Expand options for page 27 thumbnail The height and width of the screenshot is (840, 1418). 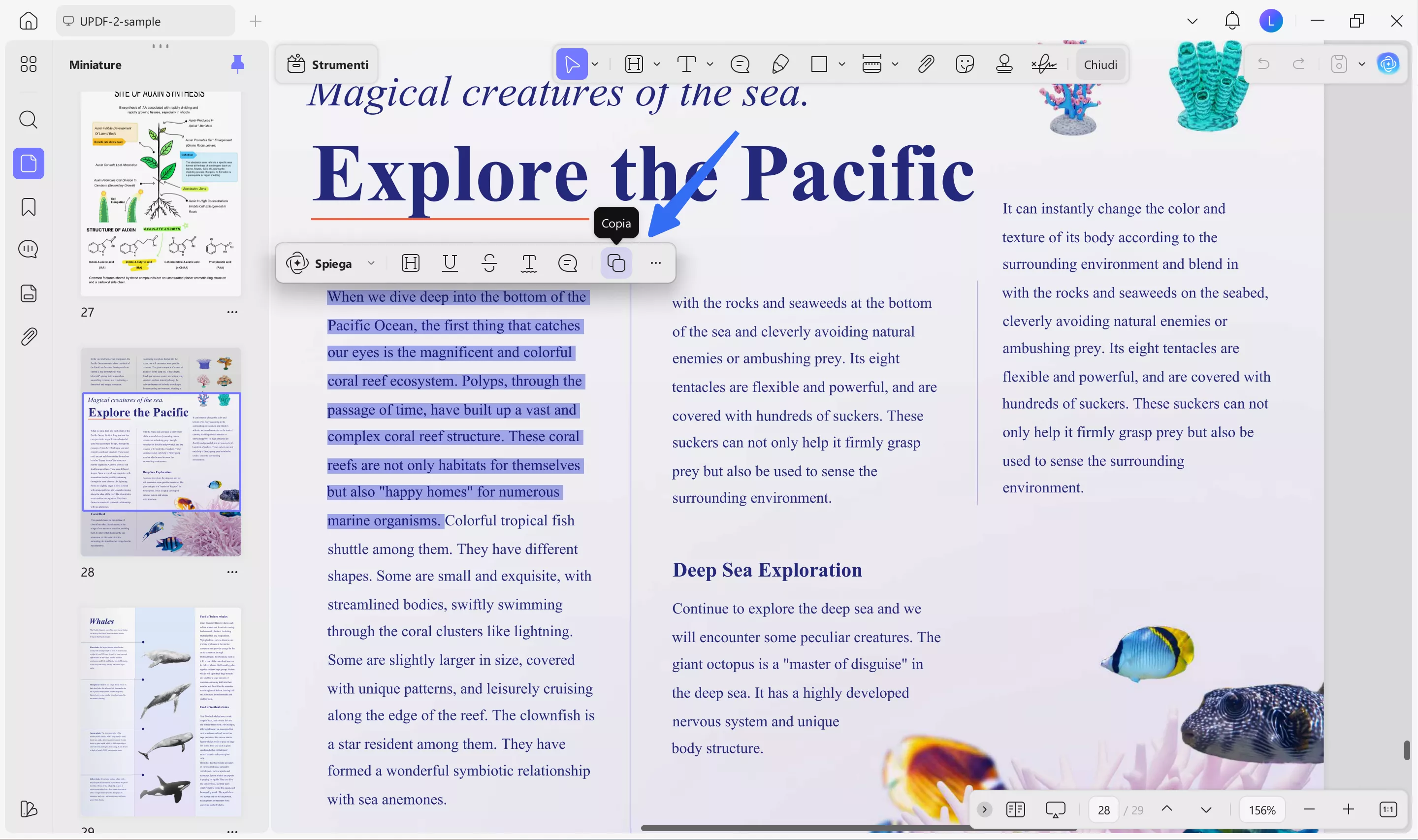click(x=232, y=312)
